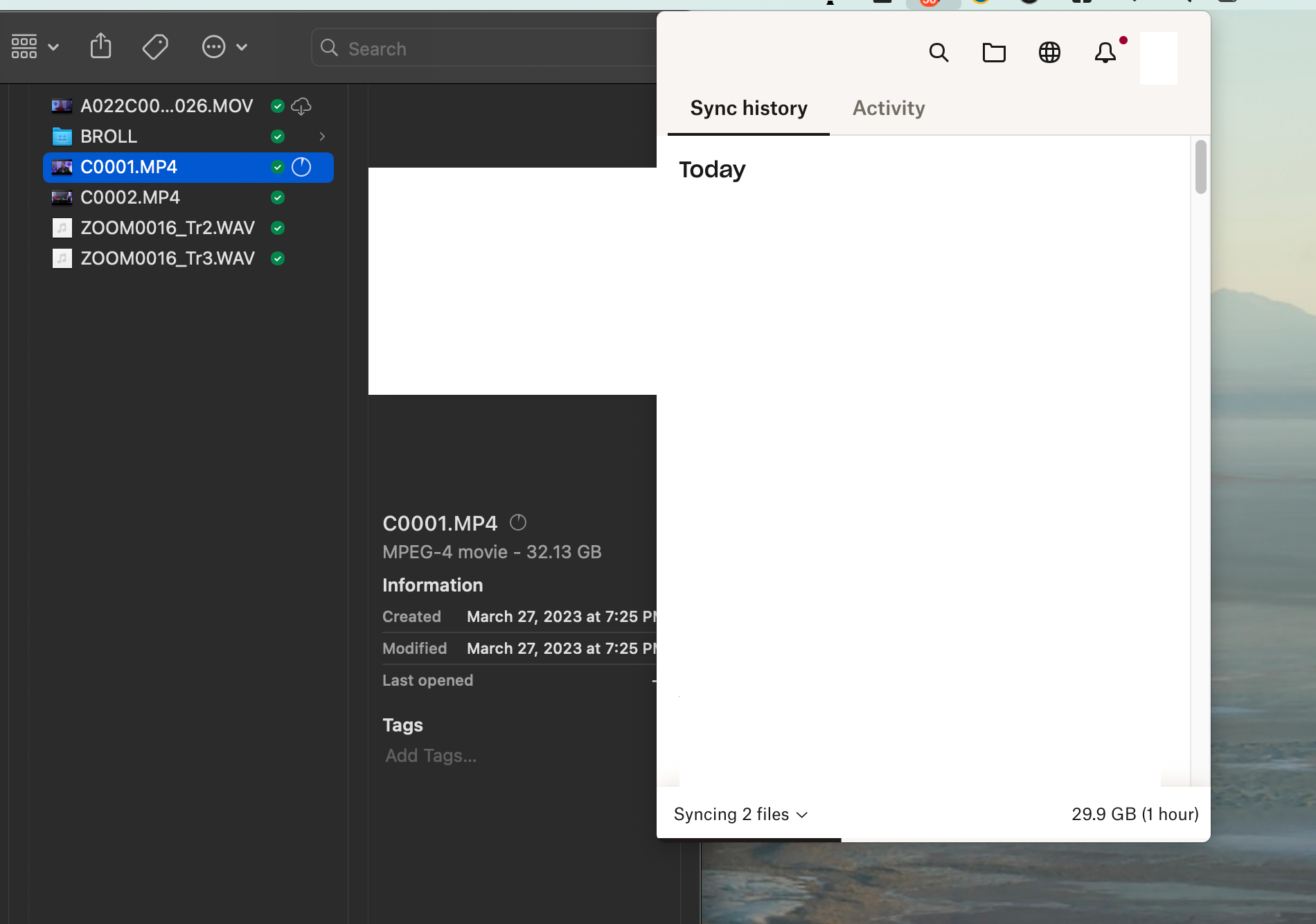This screenshot has height=924, width=1316.
Task: Click the folder icon in the Dropbox panel
Action: tap(994, 53)
